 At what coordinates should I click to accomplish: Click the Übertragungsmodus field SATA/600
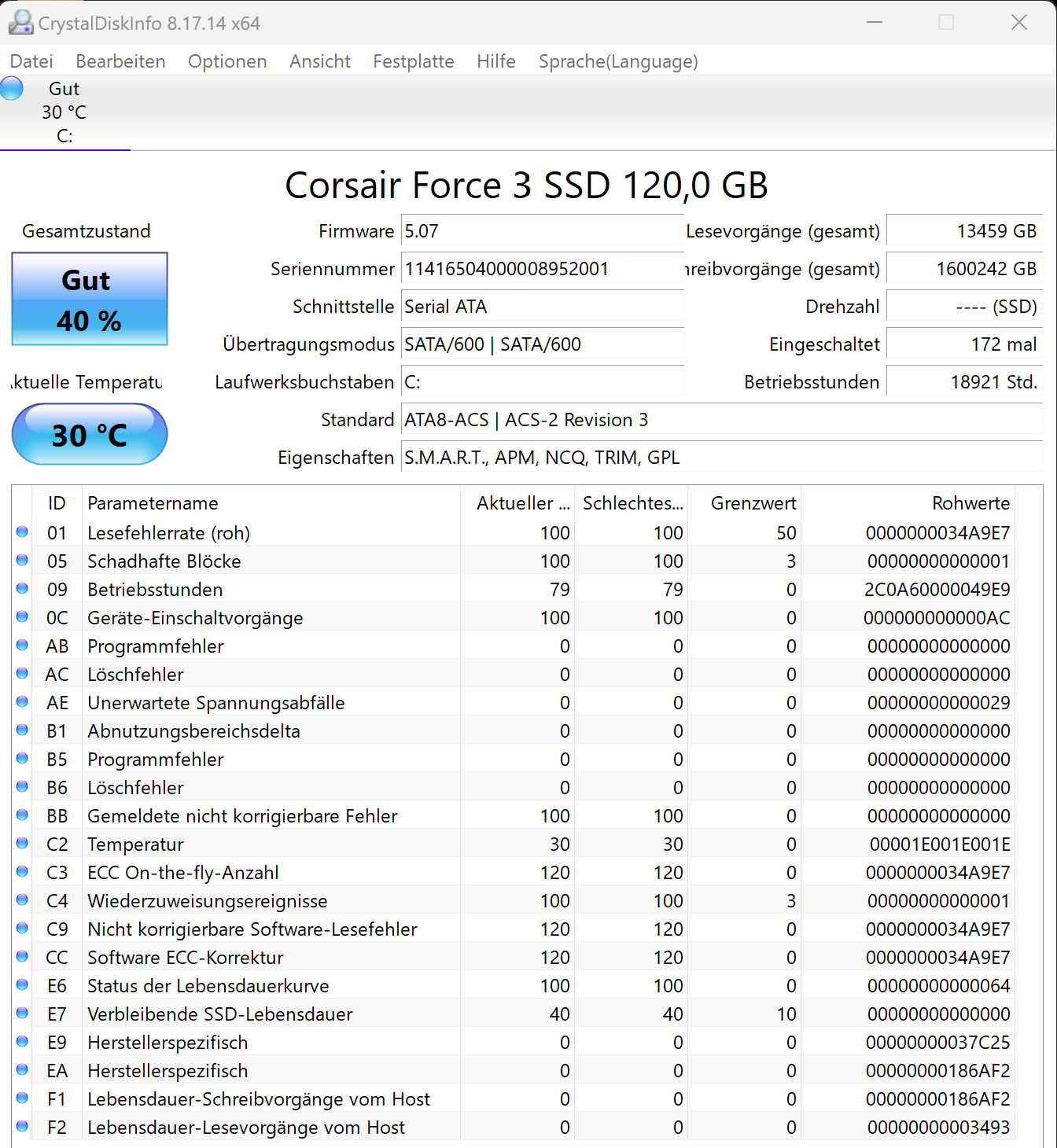tap(543, 344)
